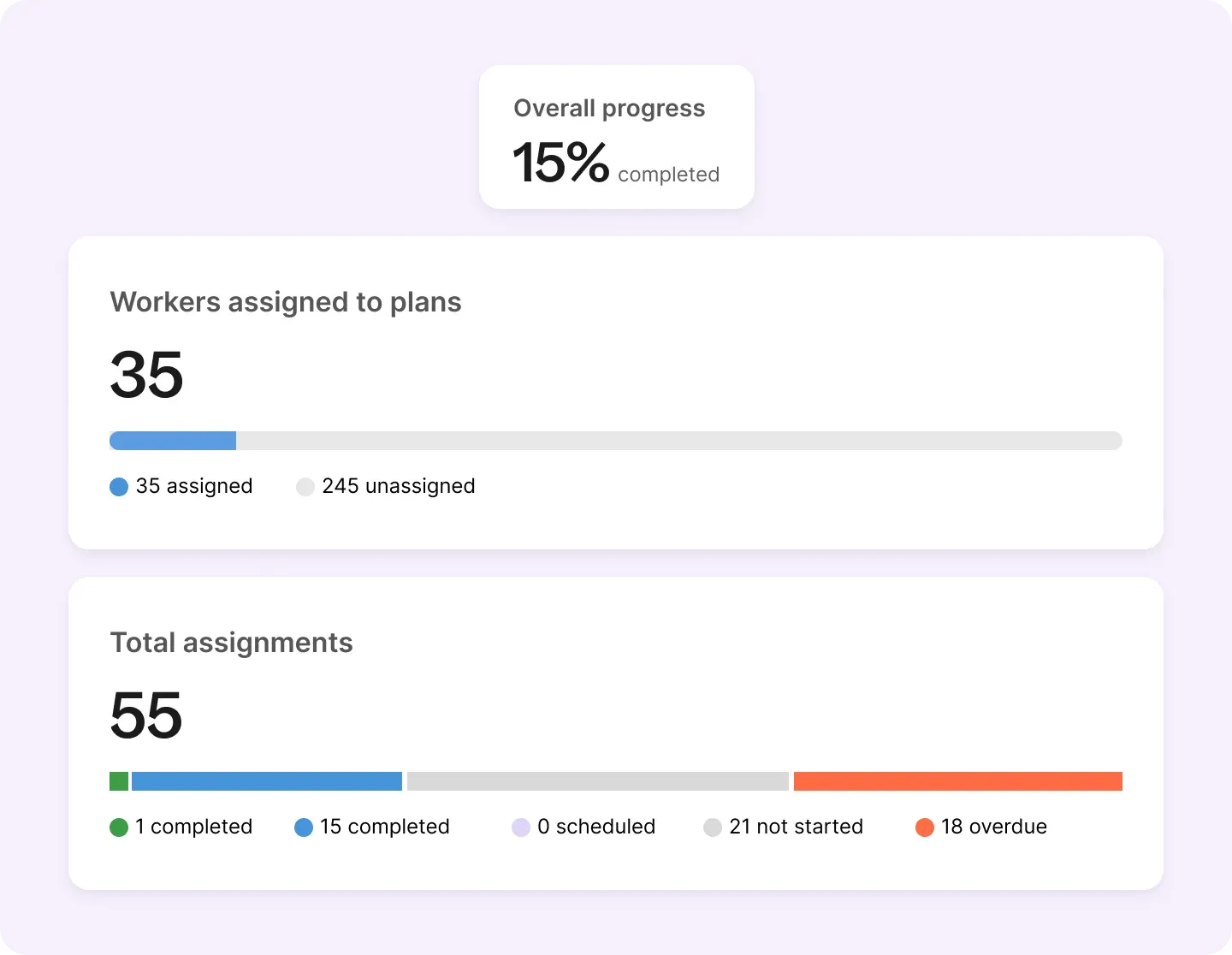1232x955 pixels.
Task: Click the Total assignments heading
Action: 232,643
